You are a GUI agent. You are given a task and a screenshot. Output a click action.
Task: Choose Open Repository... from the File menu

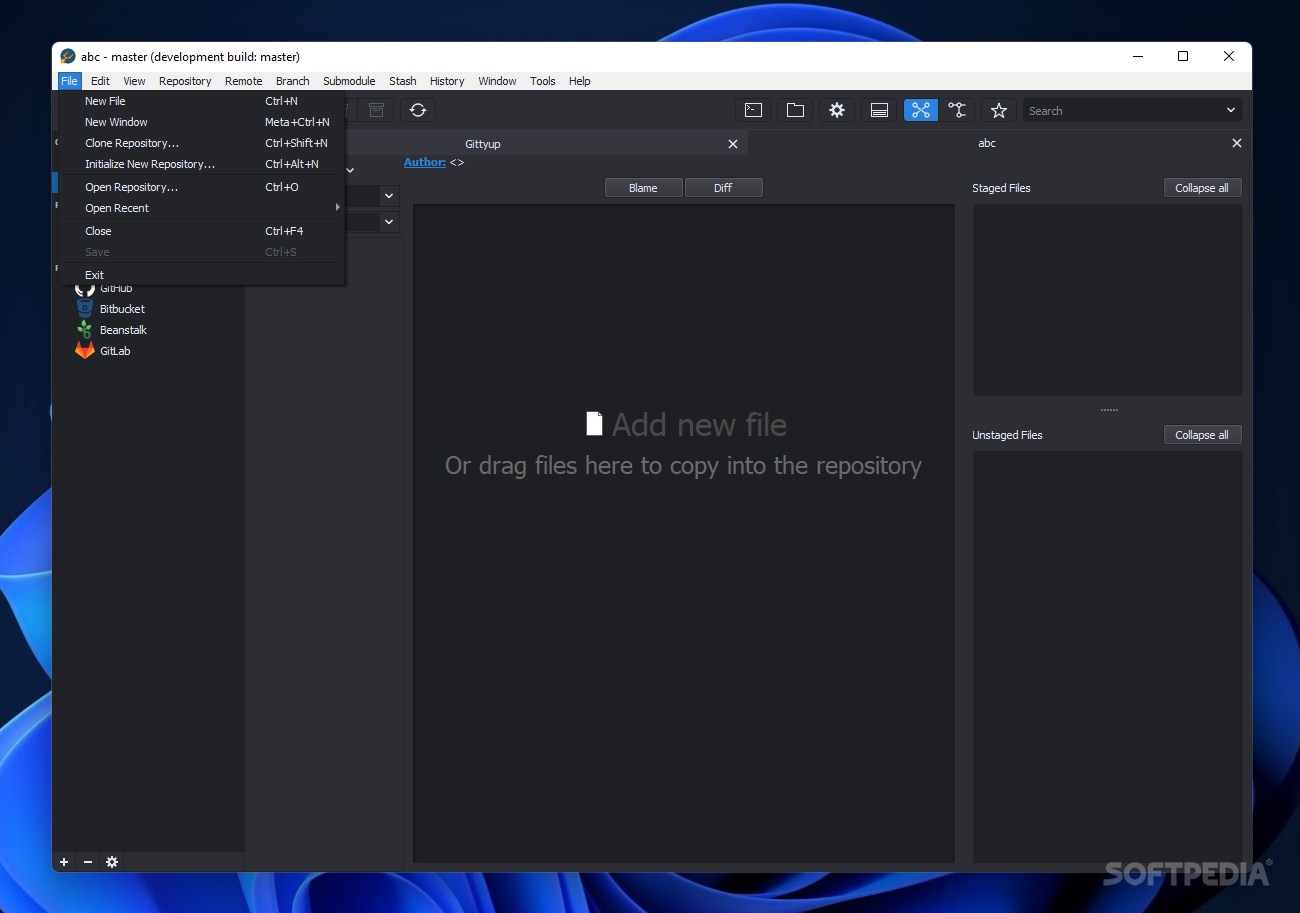pyautogui.click(x=202, y=187)
